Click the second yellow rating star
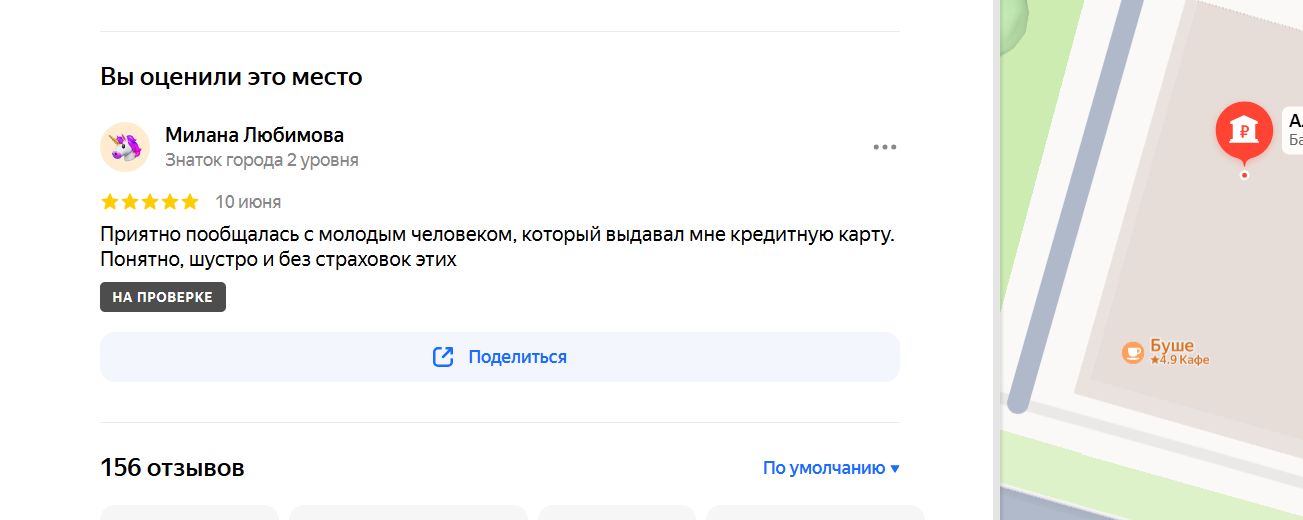This screenshot has width=1303, height=520. (130, 202)
